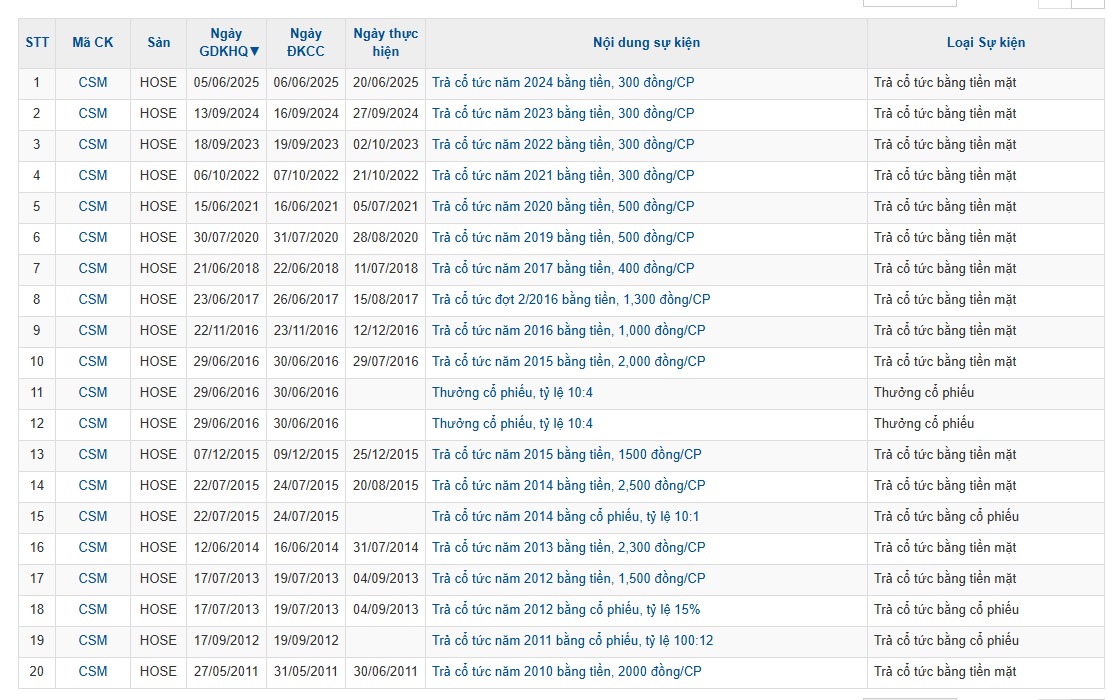Open row 12 Thưởng cổ phiếu 10:4 event
The image size is (1108, 700).
point(512,424)
